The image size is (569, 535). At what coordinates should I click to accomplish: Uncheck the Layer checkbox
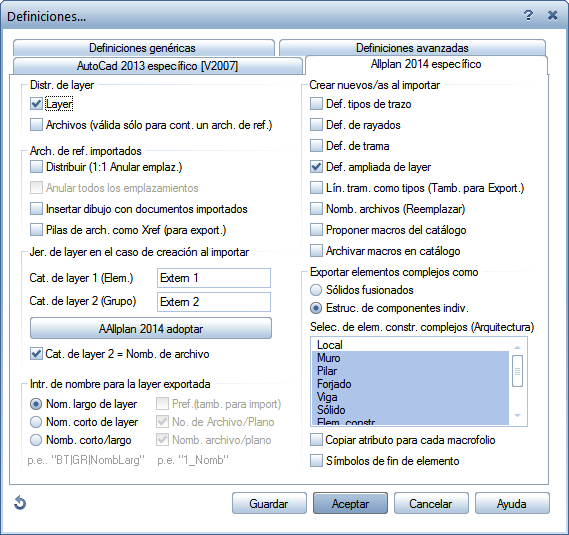(x=36, y=104)
